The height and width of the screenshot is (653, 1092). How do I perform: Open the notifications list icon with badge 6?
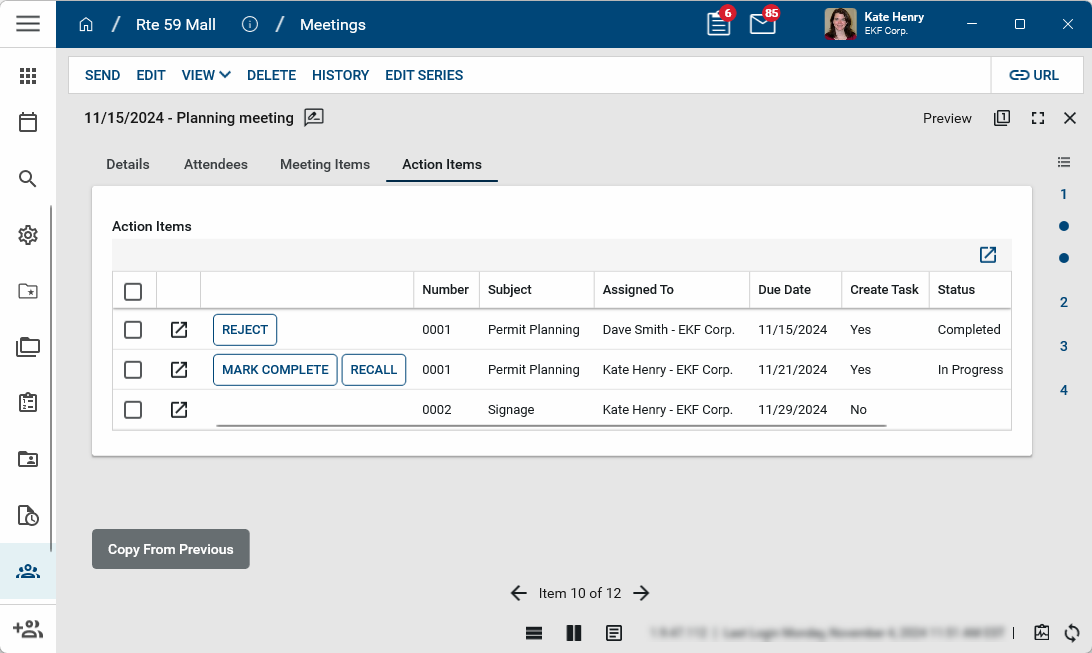pyautogui.click(x=719, y=24)
